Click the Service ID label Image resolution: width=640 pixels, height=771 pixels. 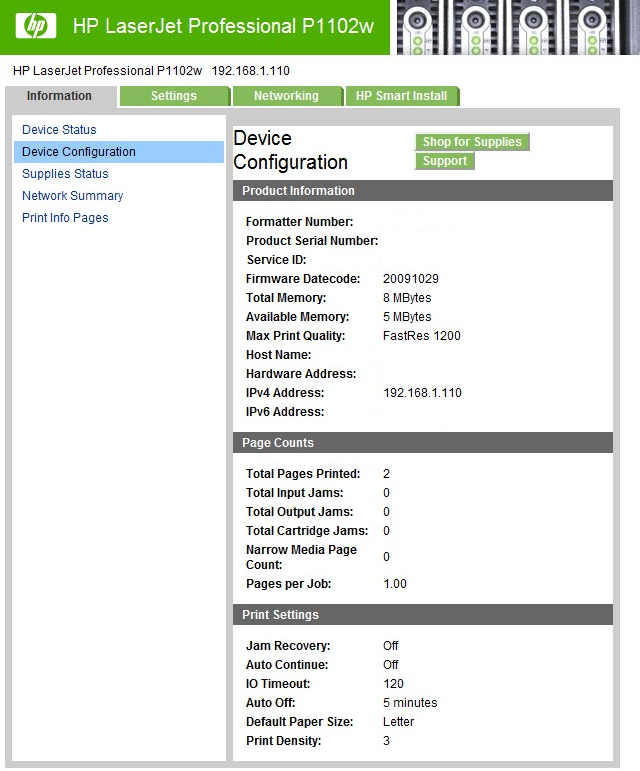[276, 260]
